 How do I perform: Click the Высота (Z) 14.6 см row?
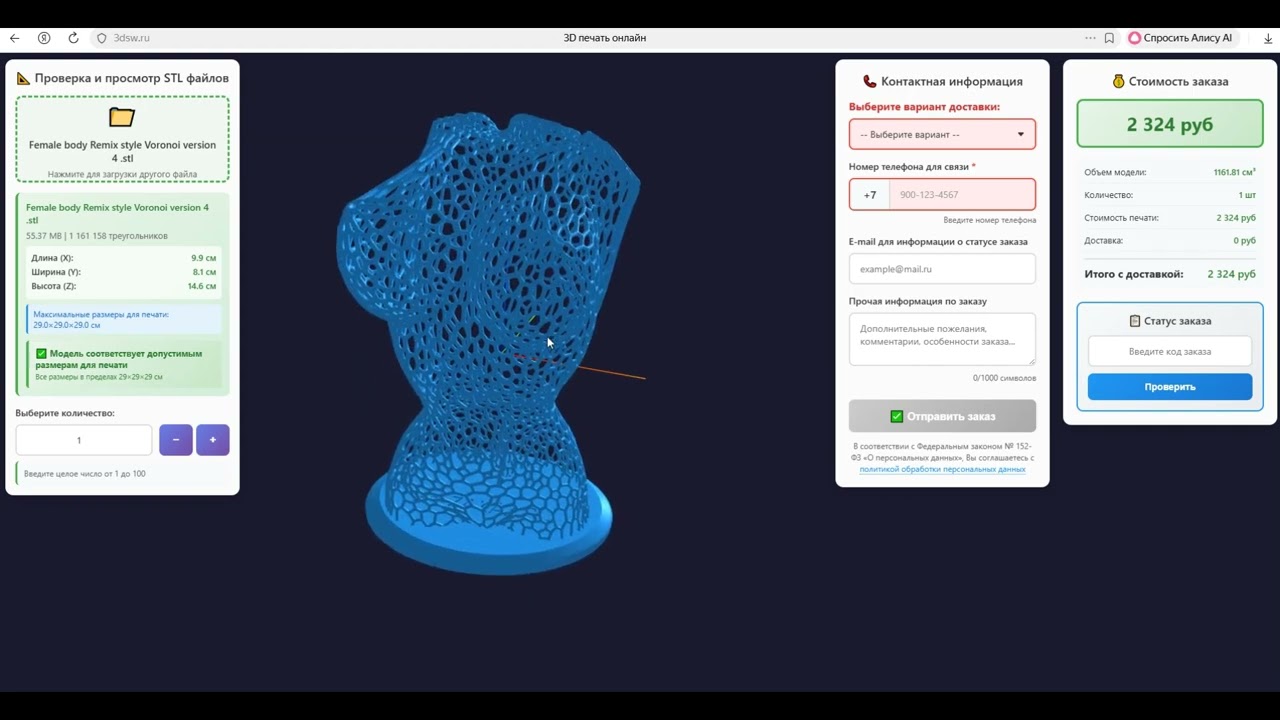[x=123, y=286]
